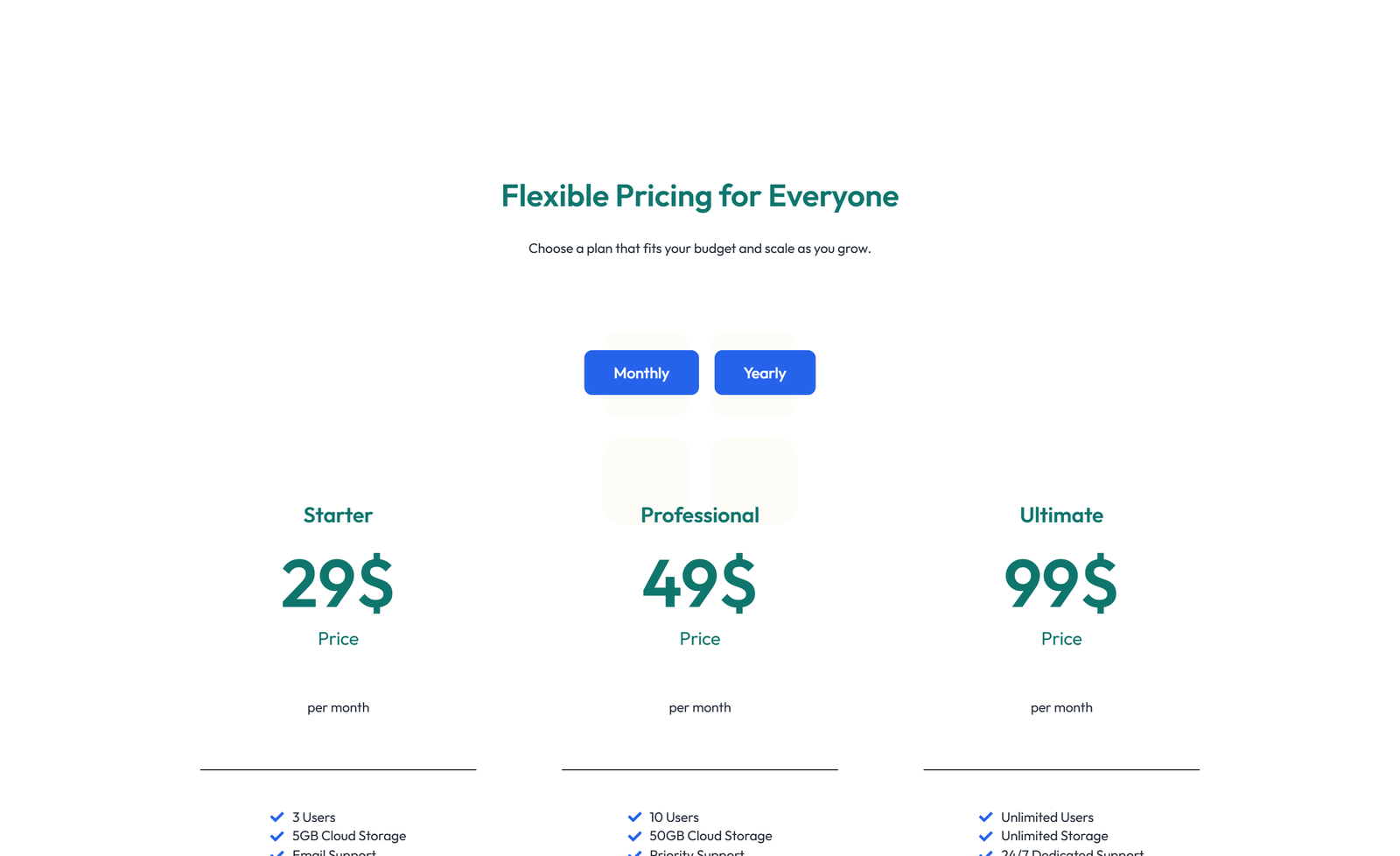Screen dimensions: 1400x856
Task: Click the 49$ Professional price
Action: [x=699, y=584]
